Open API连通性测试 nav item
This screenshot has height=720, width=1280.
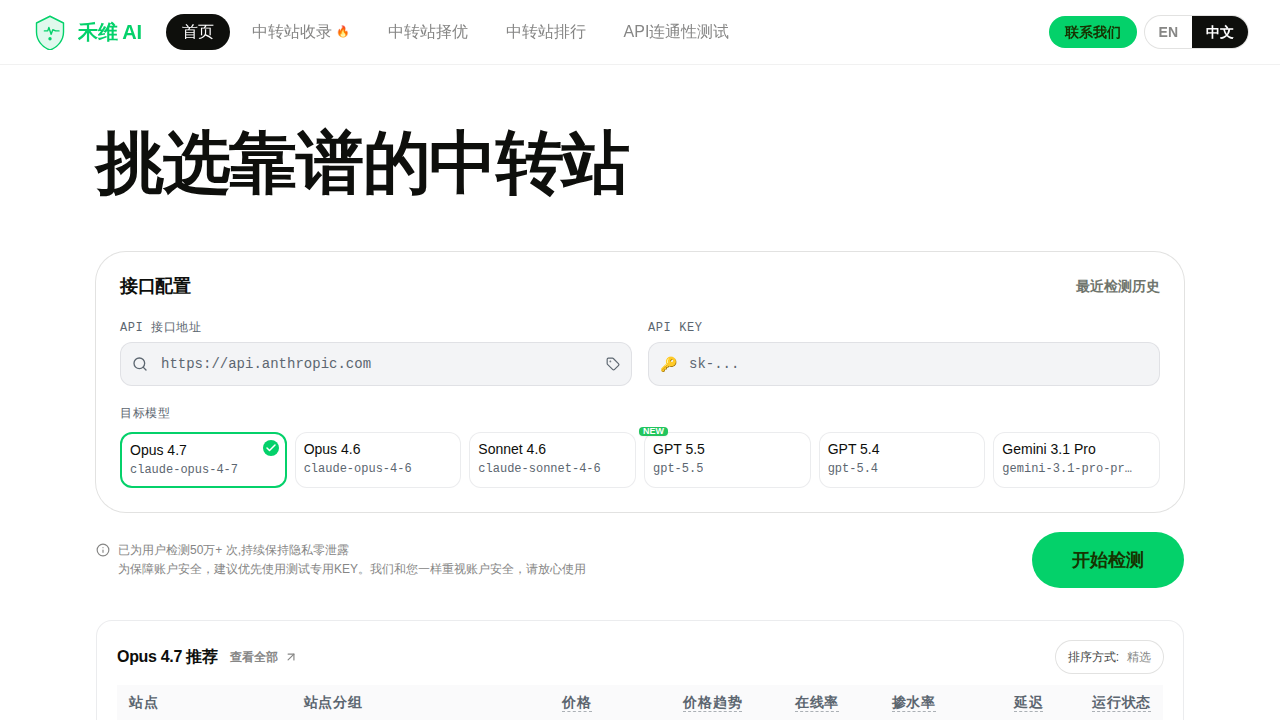pos(676,32)
